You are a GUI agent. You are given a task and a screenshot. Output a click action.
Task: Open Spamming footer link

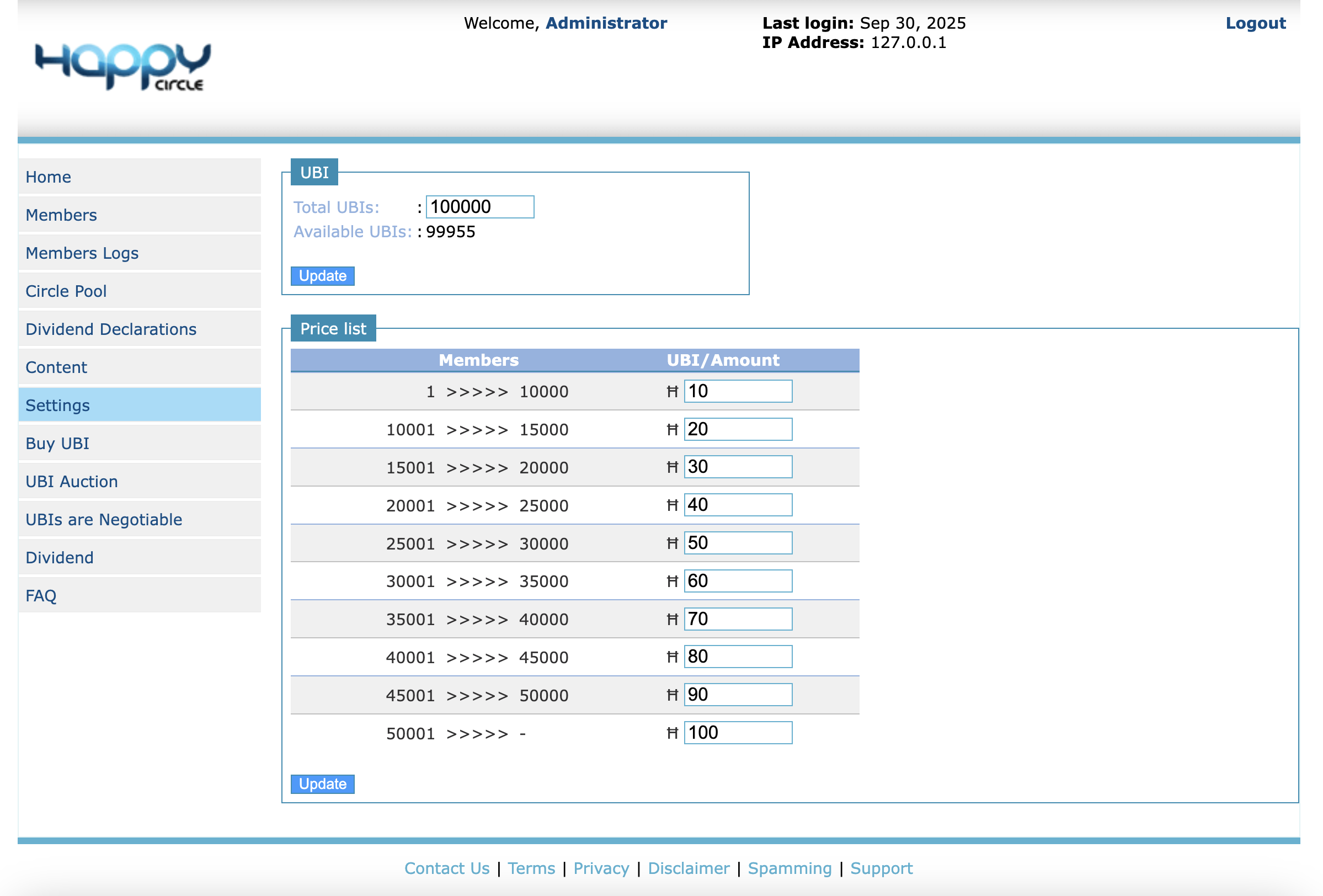[x=789, y=868]
